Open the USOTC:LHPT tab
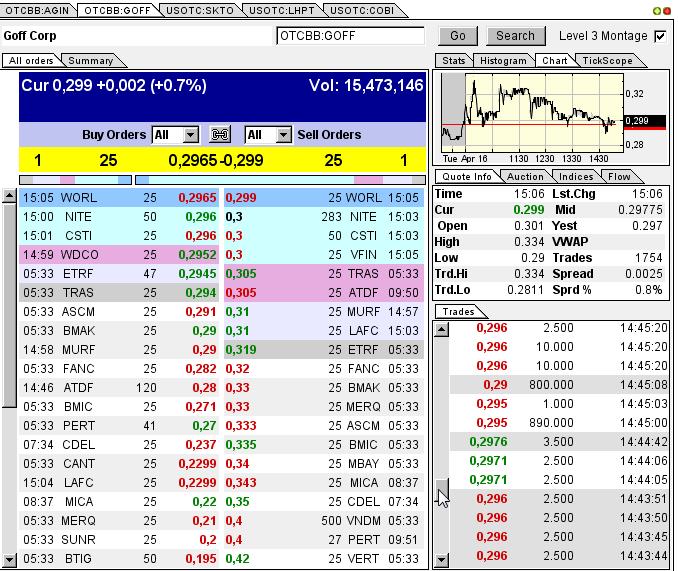This screenshot has width=678, height=571. pos(282,10)
